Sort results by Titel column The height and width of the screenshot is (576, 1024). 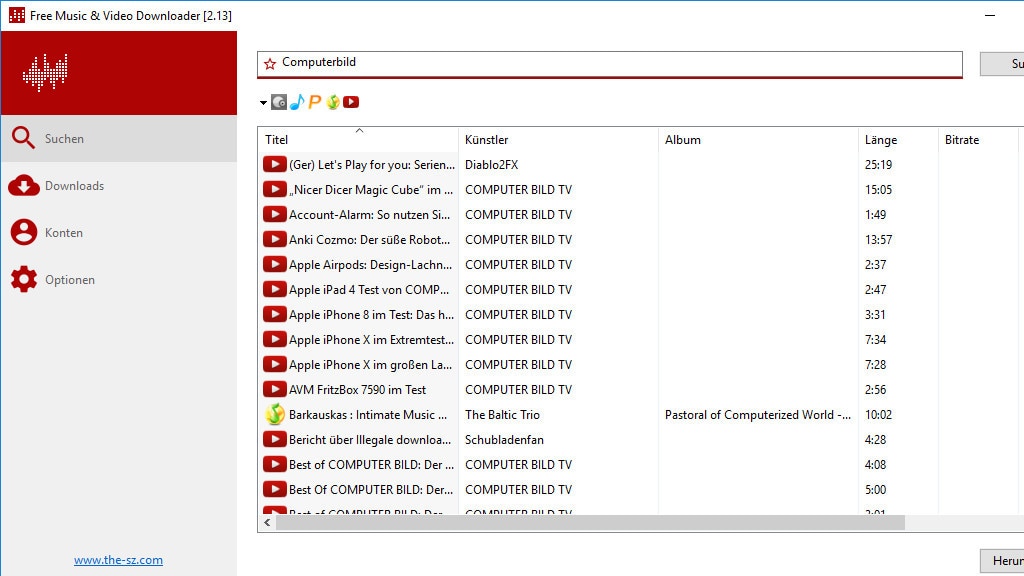pos(358,140)
